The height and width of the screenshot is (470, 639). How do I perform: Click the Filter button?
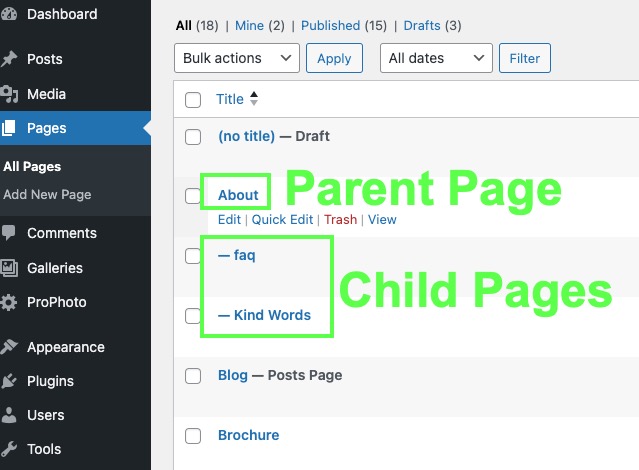(524, 58)
